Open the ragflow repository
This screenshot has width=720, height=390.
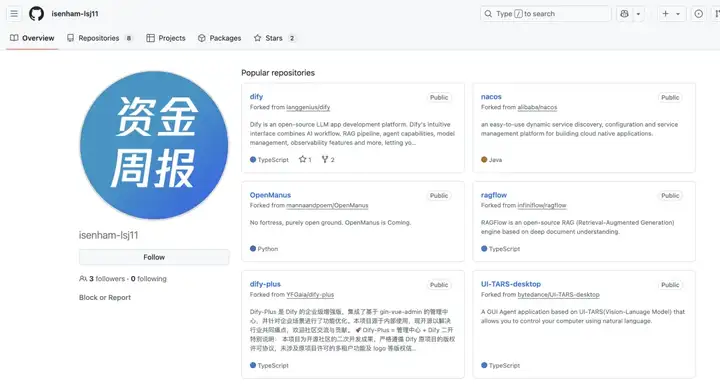tap(494, 195)
